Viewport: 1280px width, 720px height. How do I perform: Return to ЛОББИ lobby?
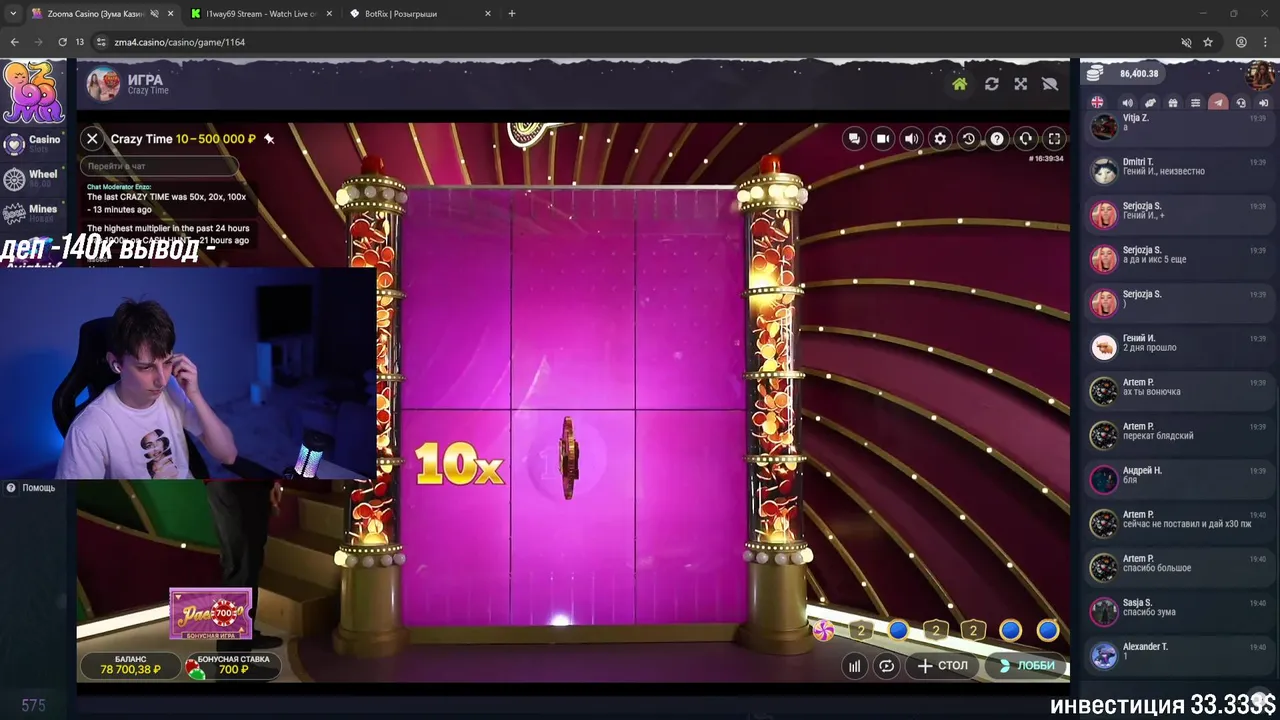(1027, 665)
